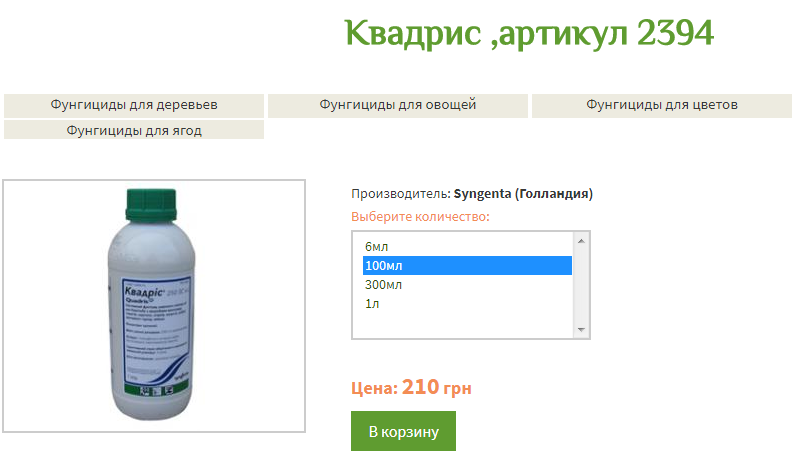
Task: Click the Syngenta (Голландия) manufacturer text
Action: [x=523, y=194]
